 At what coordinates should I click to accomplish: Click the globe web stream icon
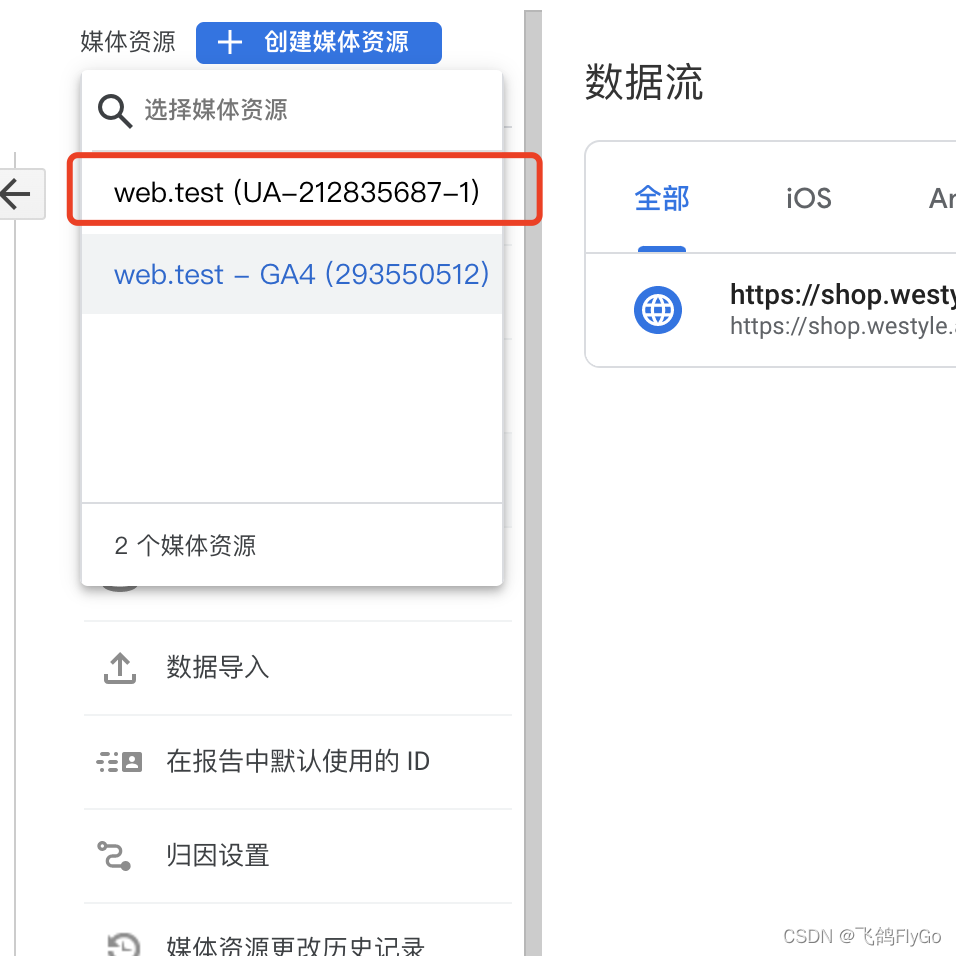pos(658,310)
